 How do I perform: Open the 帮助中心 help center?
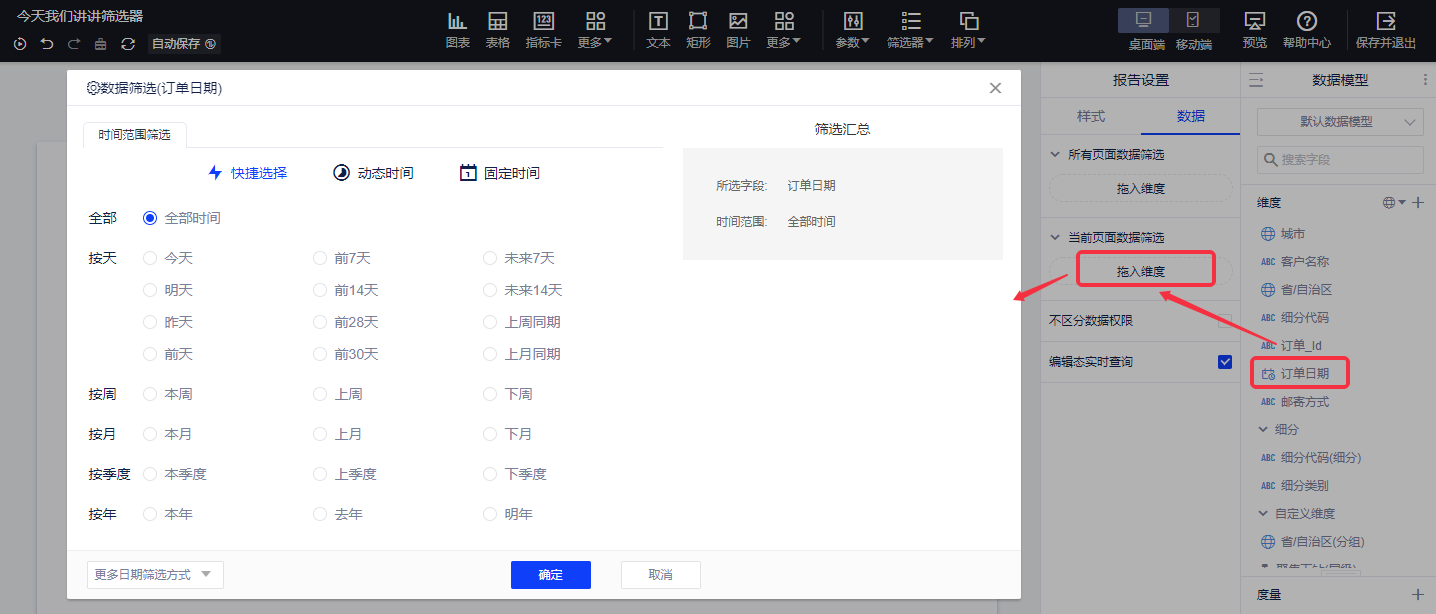pos(1306,29)
